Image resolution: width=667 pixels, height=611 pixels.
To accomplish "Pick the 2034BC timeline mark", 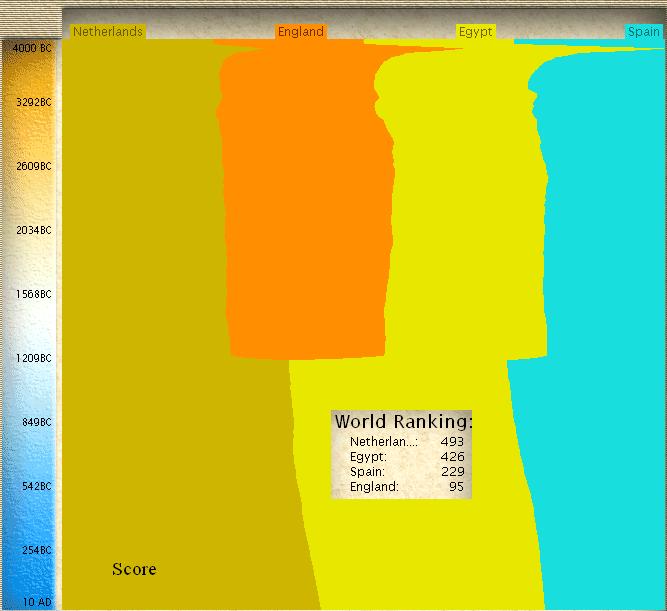I will pyautogui.click(x=31, y=230).
